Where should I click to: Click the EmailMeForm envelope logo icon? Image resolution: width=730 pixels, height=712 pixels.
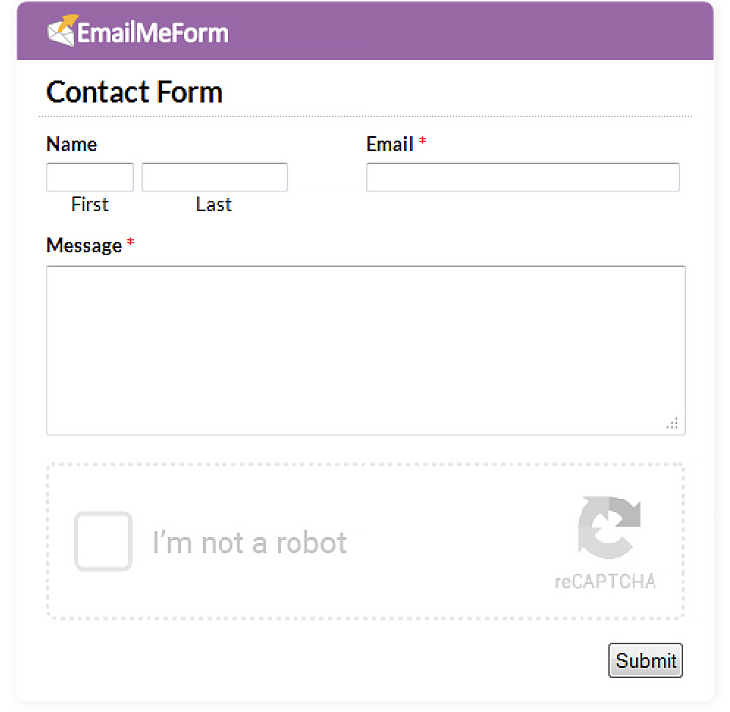coord(62,30)
